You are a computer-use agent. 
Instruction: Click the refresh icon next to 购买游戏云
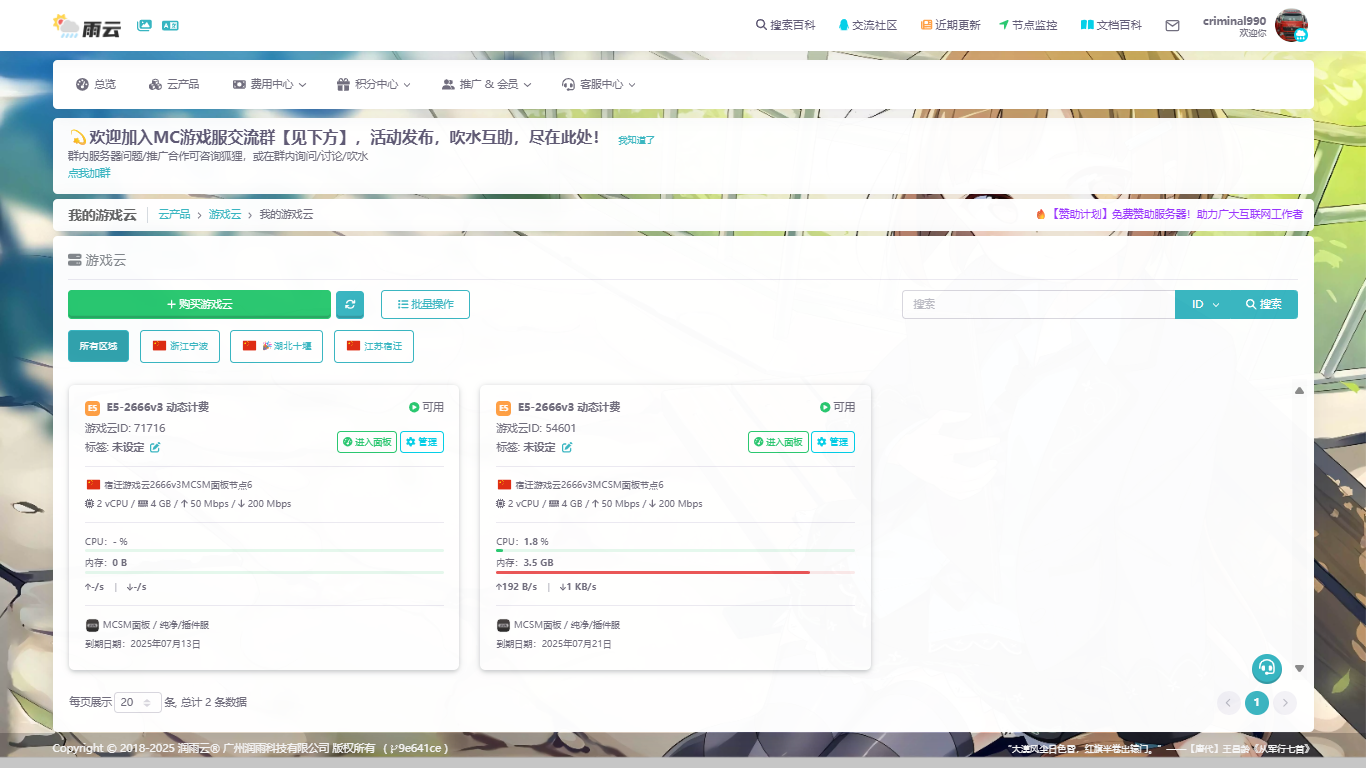(350, 304)
